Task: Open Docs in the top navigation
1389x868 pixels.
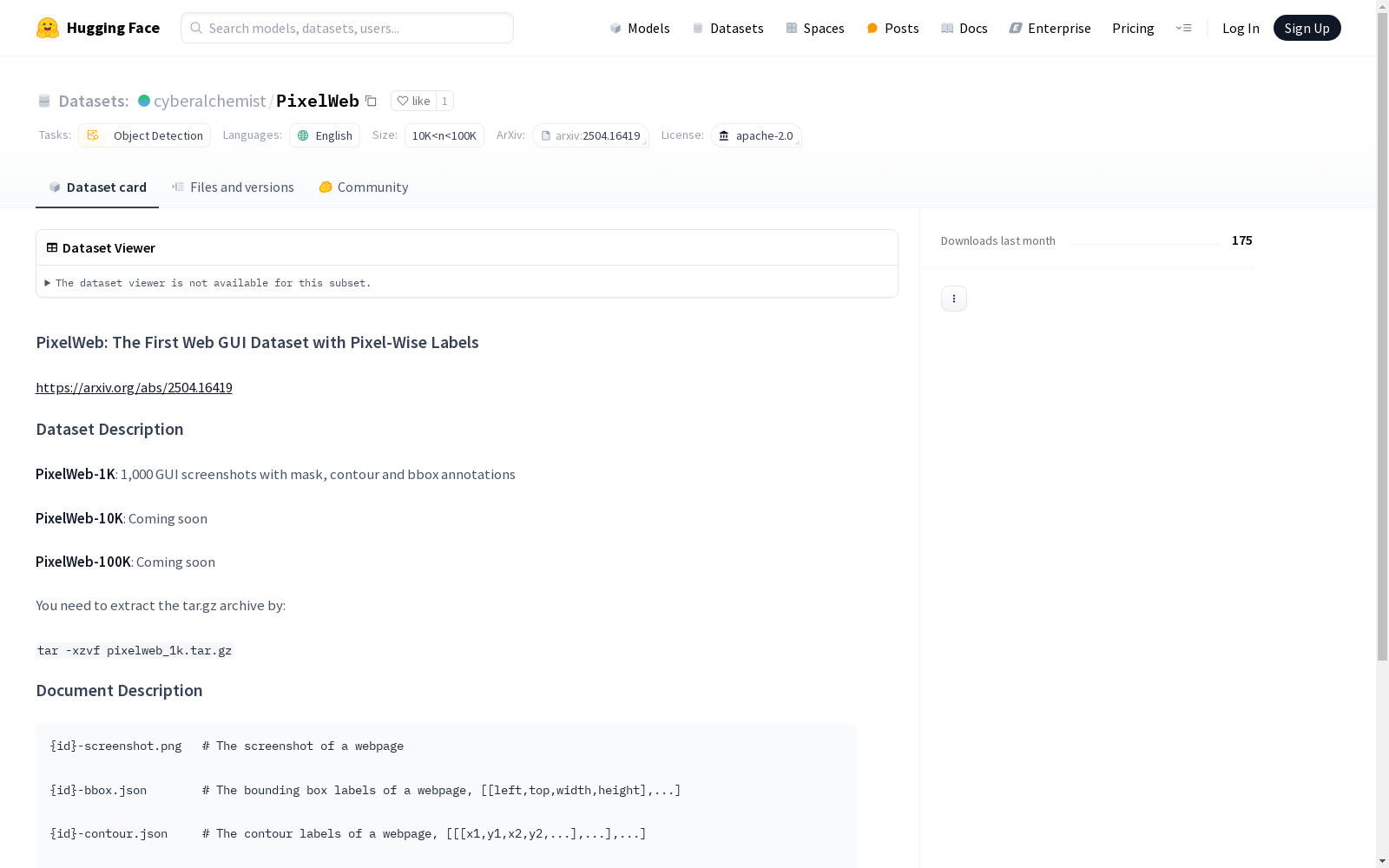Action: [x=964, y=28]
